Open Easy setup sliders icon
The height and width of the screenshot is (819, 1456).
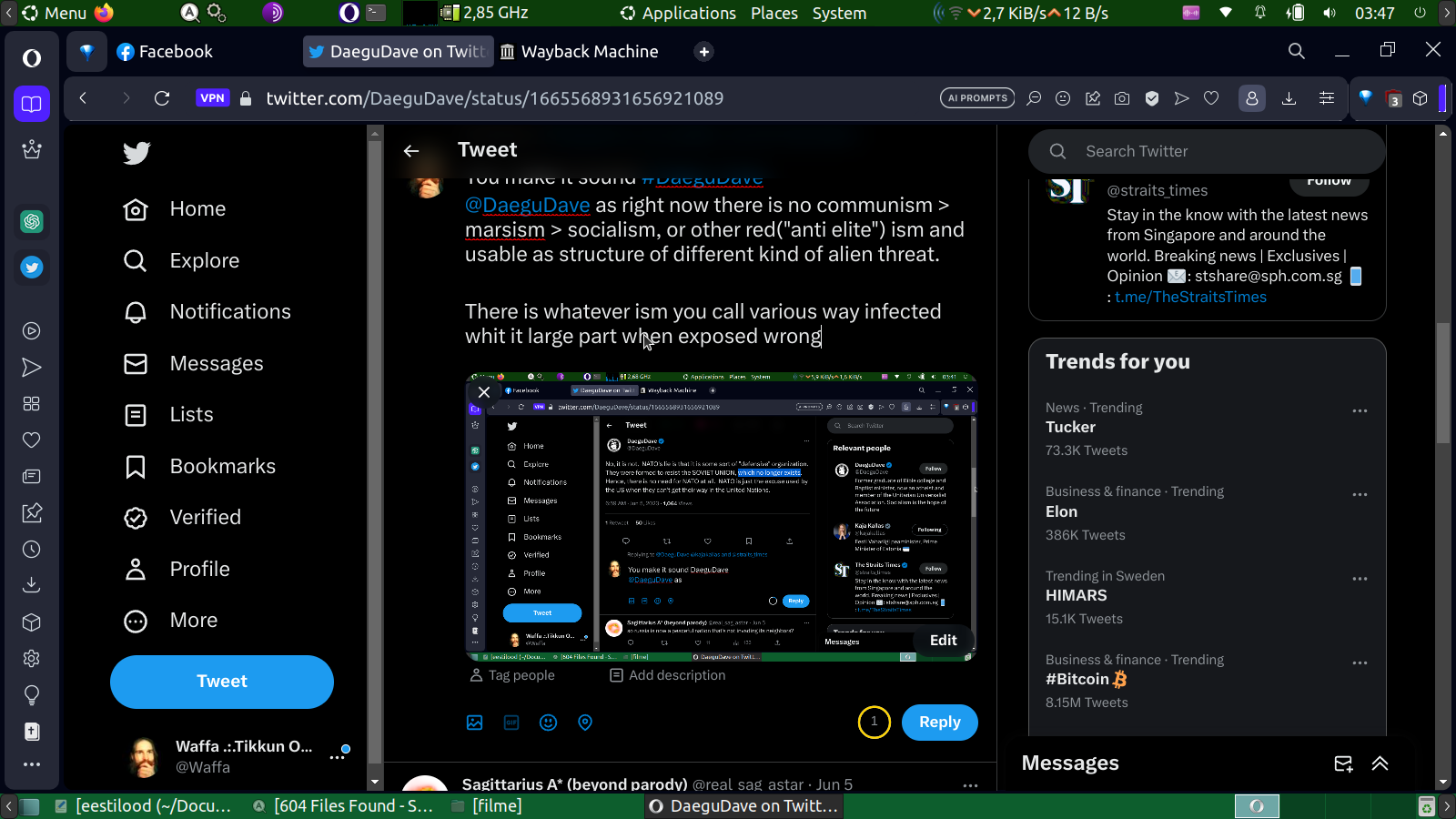pos(1327,98)
